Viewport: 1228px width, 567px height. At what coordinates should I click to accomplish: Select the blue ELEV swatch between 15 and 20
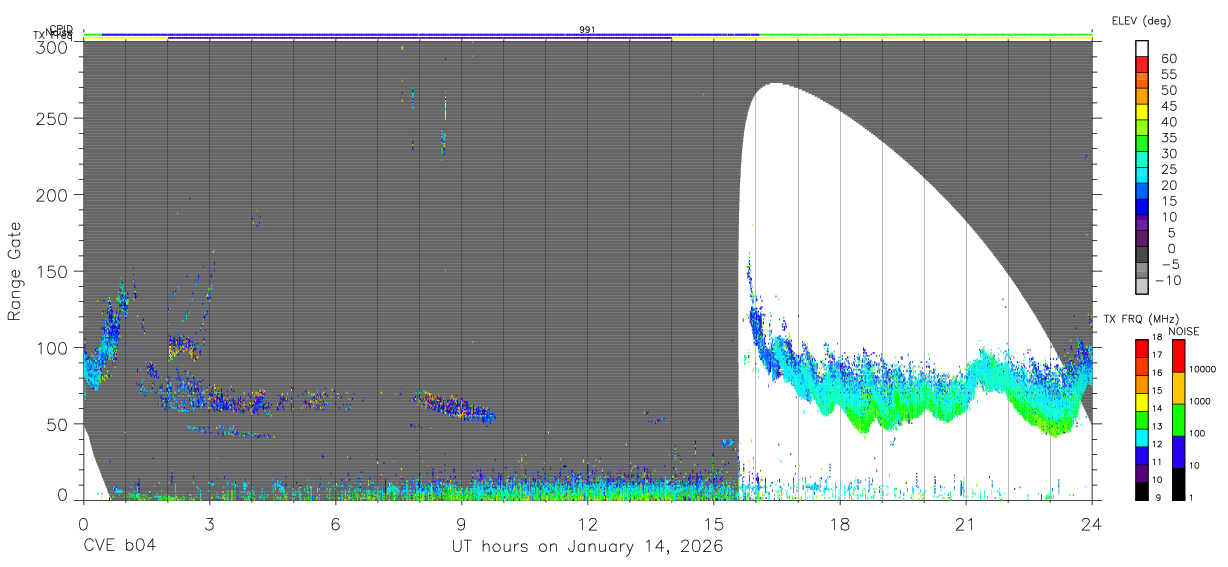(1142, 193)
